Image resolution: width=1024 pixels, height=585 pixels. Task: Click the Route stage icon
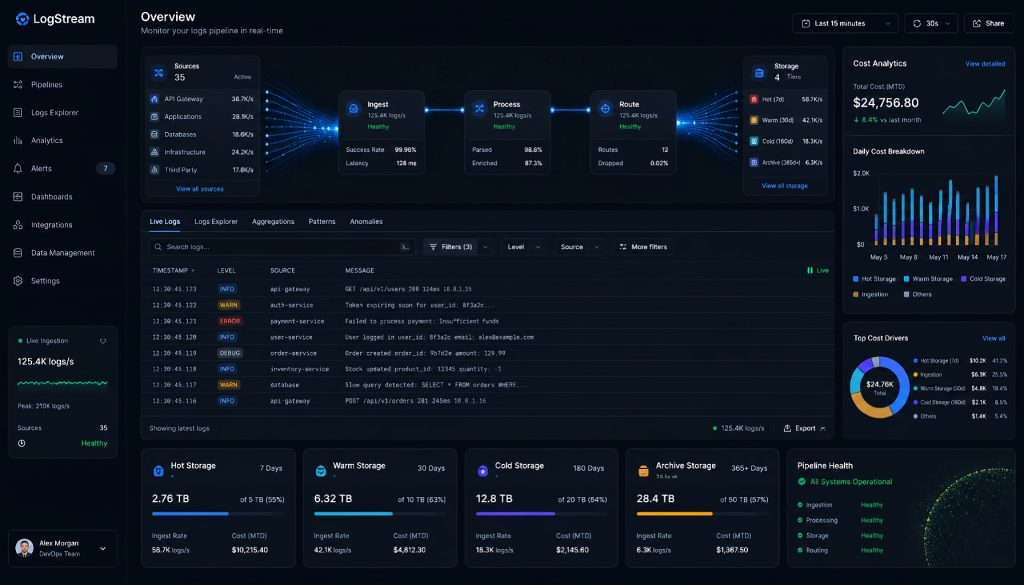tap(605, 109)
